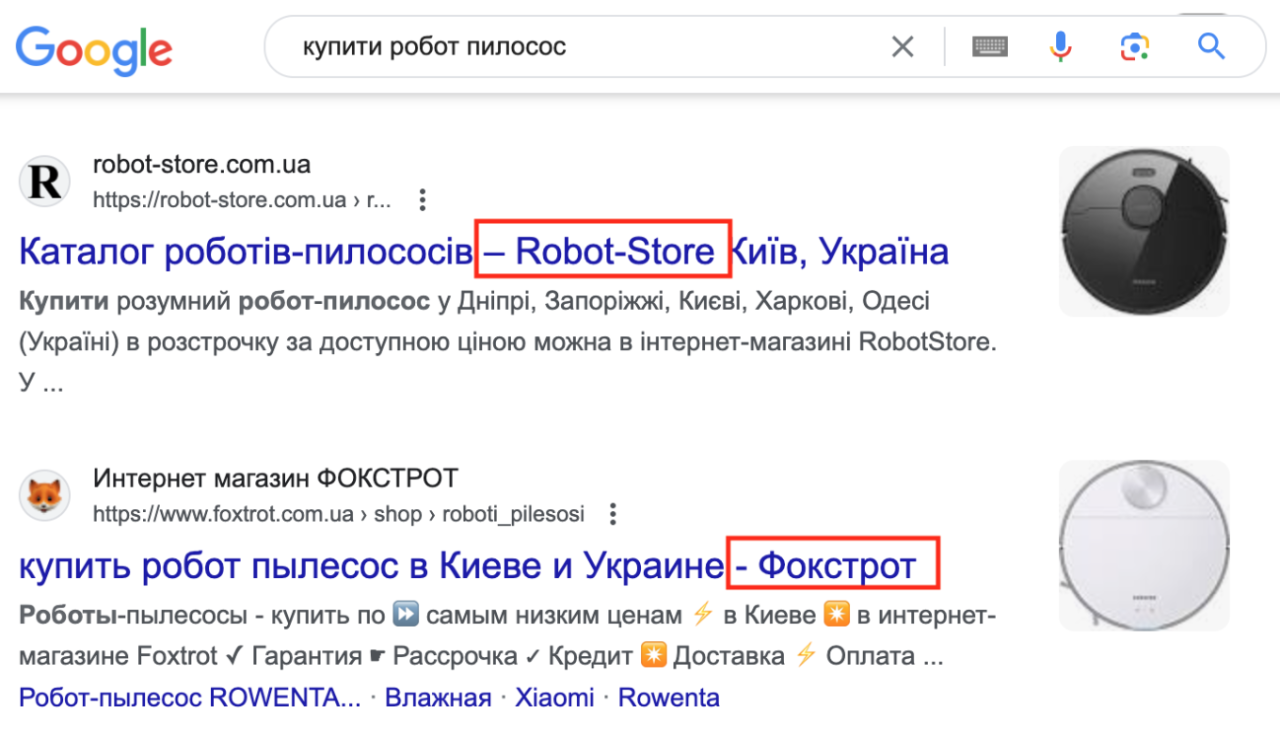
Task: Click the Xiaomi sitelink under Foxtrot
Action: (x=555, y=697)
